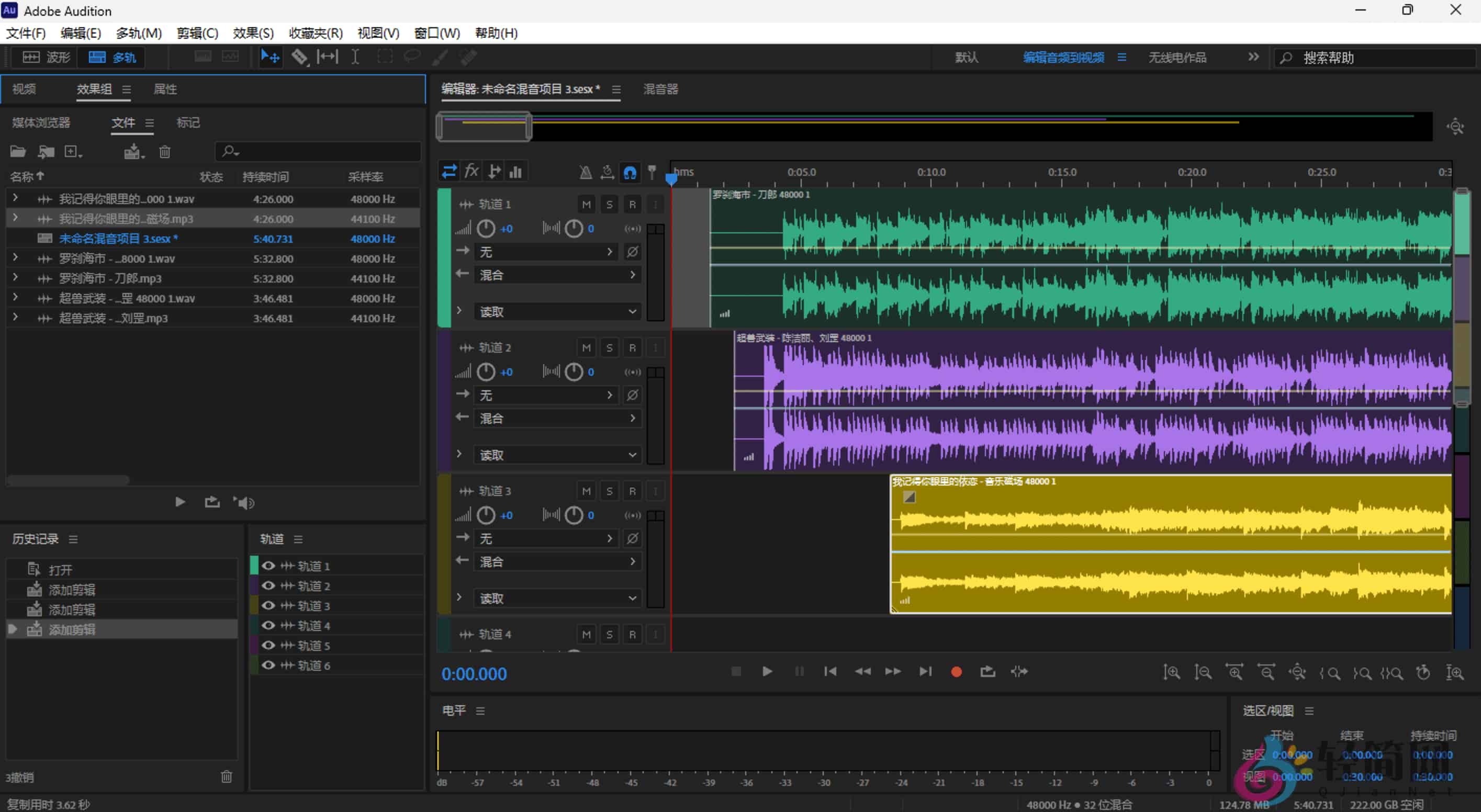Select the Time Selection tool
Screen dimensions: 1481x812
click(x=355, y=57)
